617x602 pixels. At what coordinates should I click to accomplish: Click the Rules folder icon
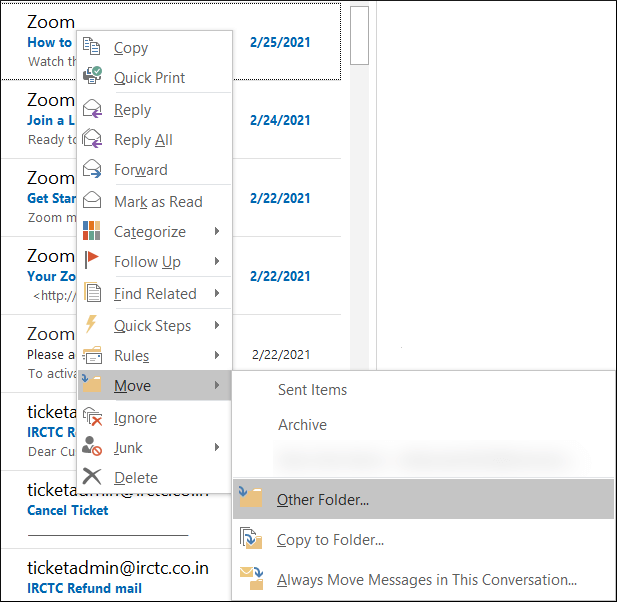(92, 355)
